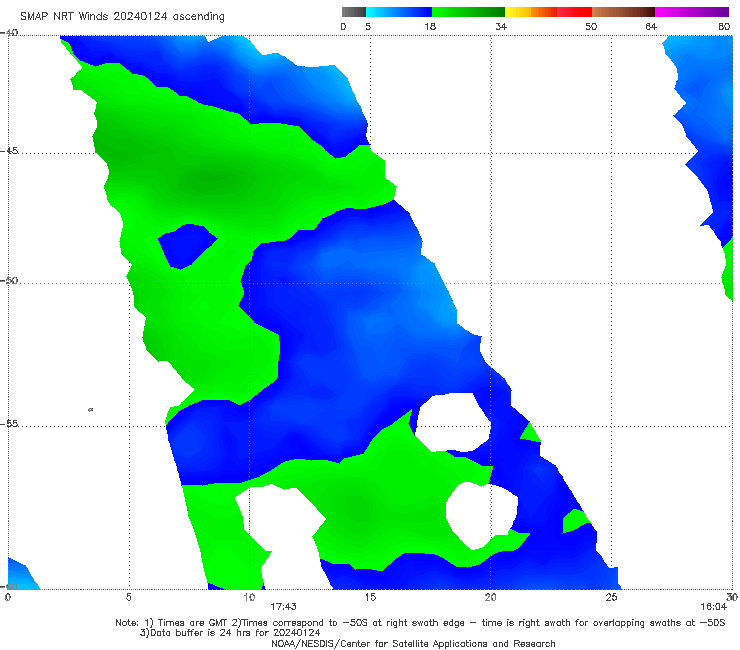The image size is (740, 650).
Task: Pick the yellow-to-red 34–50 color bar segment
Action: coord(548,12)
